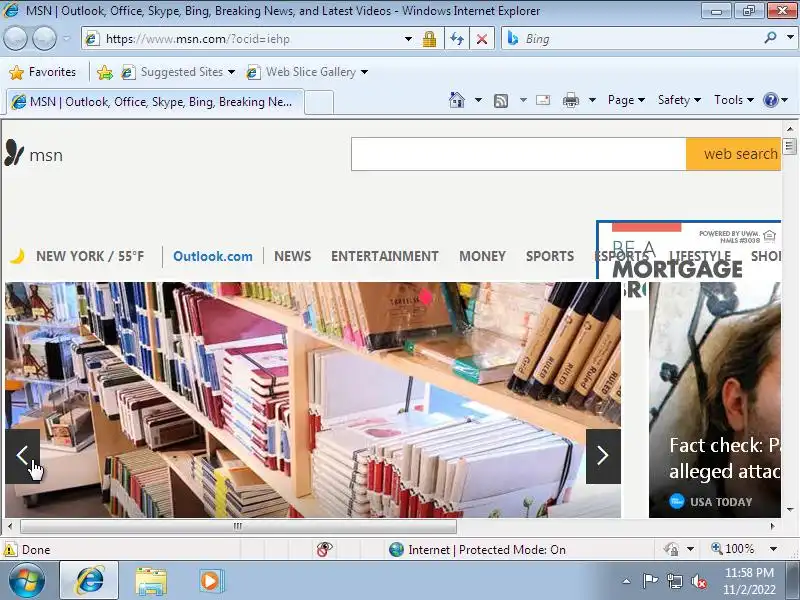Screen dimensions: 800x600
Task: Open Windows Explorer from taskbar
Action: coord(151,581)
